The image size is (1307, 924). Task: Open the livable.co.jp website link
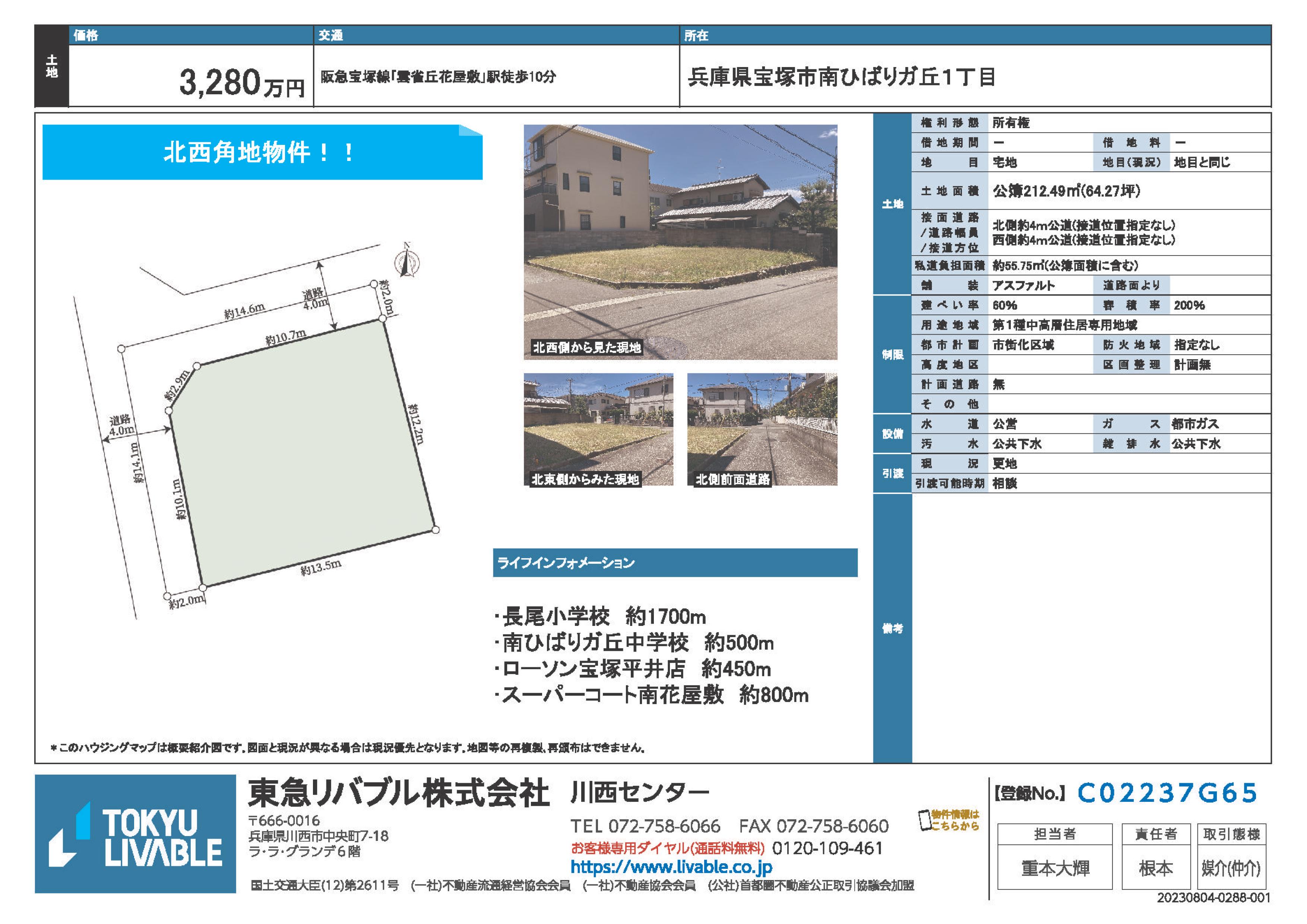click(x=671, y=867)
